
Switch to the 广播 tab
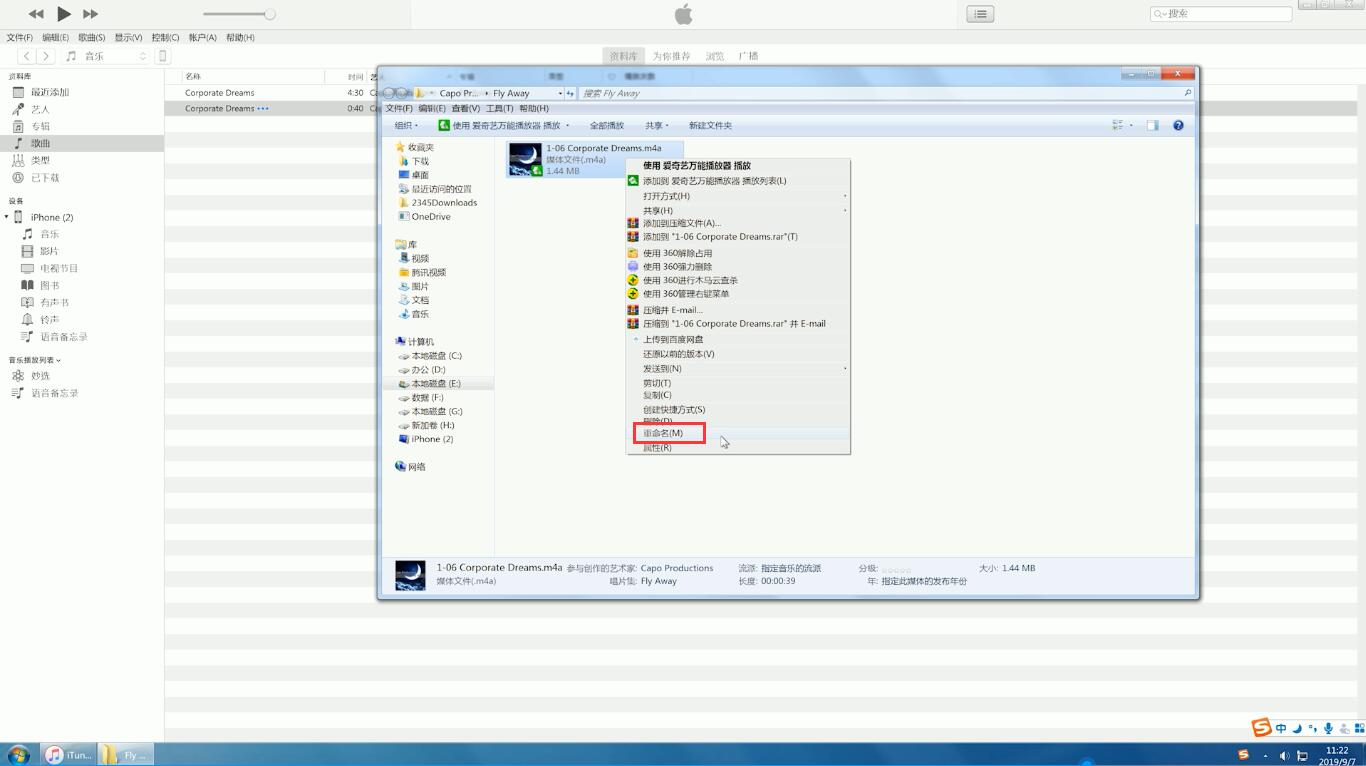pos(748,56)
